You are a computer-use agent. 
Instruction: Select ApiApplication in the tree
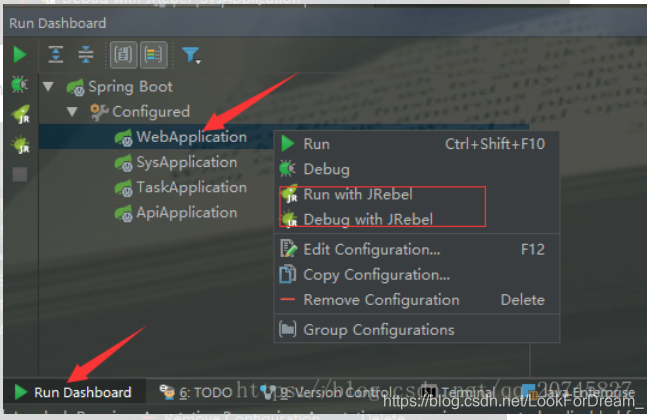(176, 213)
